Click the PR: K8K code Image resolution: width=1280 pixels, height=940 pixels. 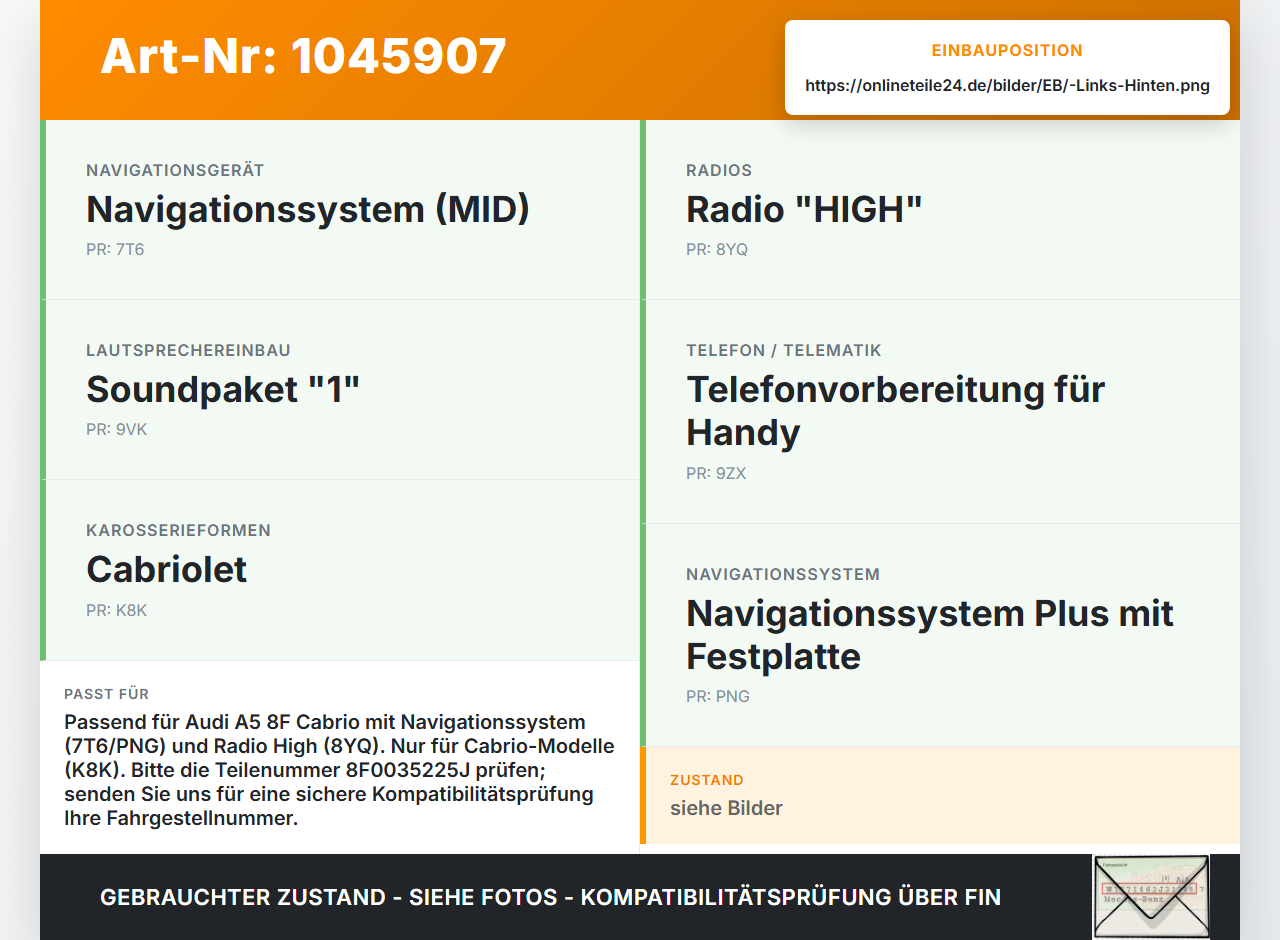(x=116, y=610)
